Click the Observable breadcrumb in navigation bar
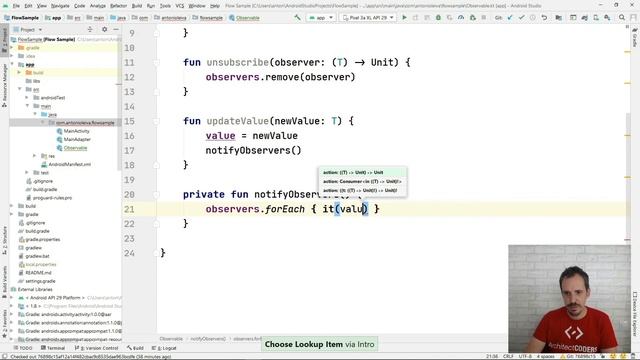The image size is (640, 360). point(244,18)
